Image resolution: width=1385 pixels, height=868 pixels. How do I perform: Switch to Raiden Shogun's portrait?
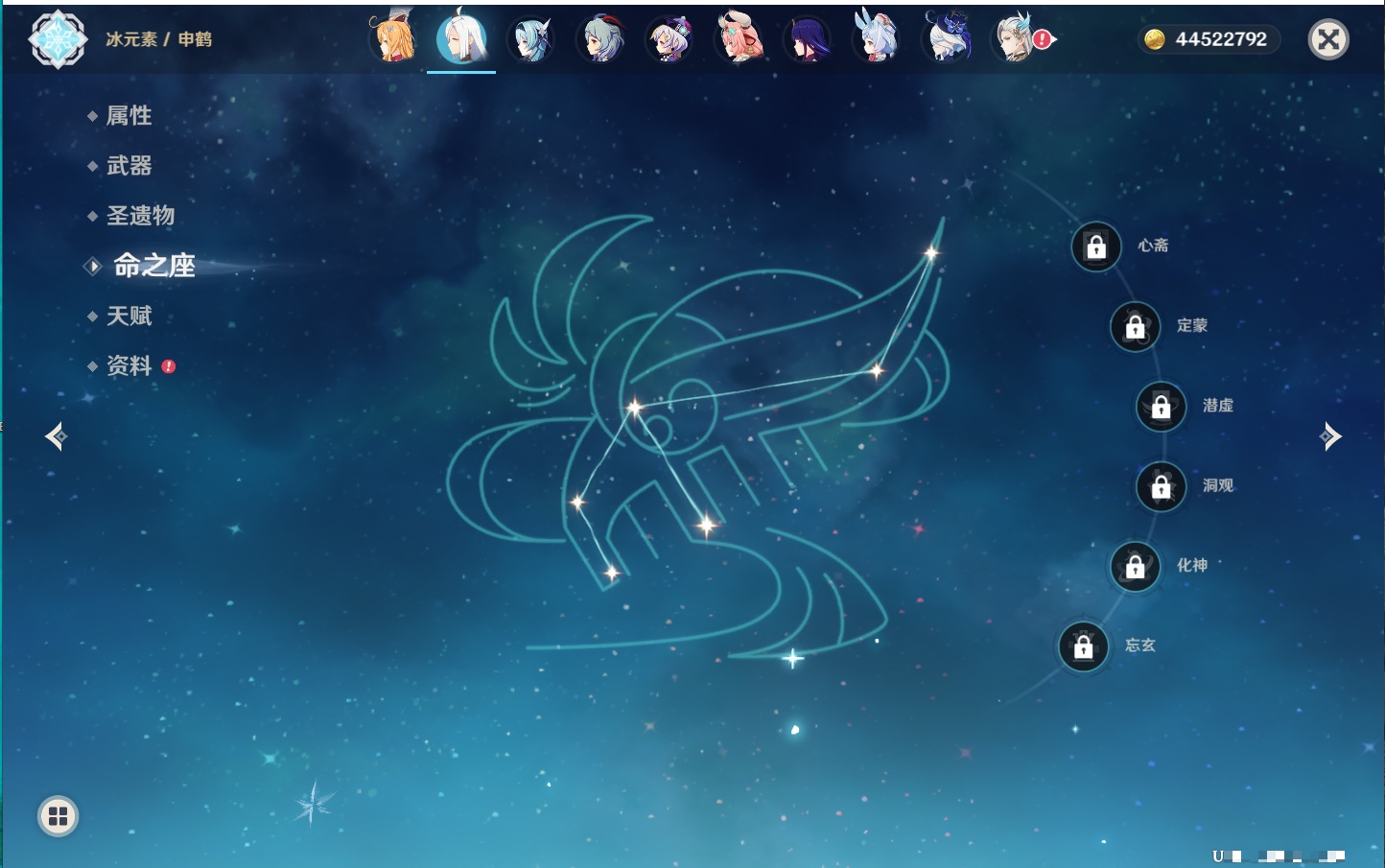tap(808, 39)
